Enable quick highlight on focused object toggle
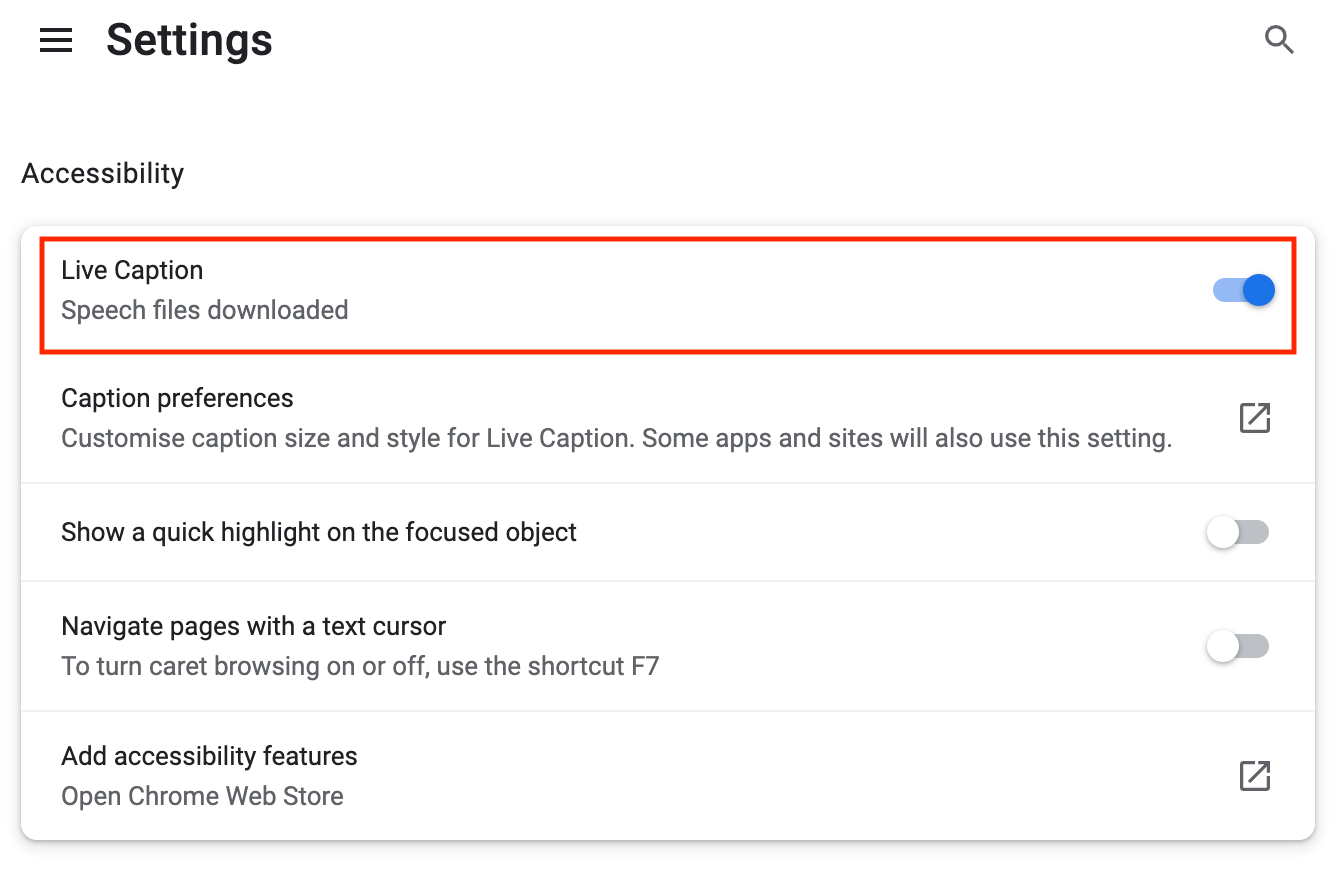This screenshot has width=1334, height=874. tap(1238, 533)
